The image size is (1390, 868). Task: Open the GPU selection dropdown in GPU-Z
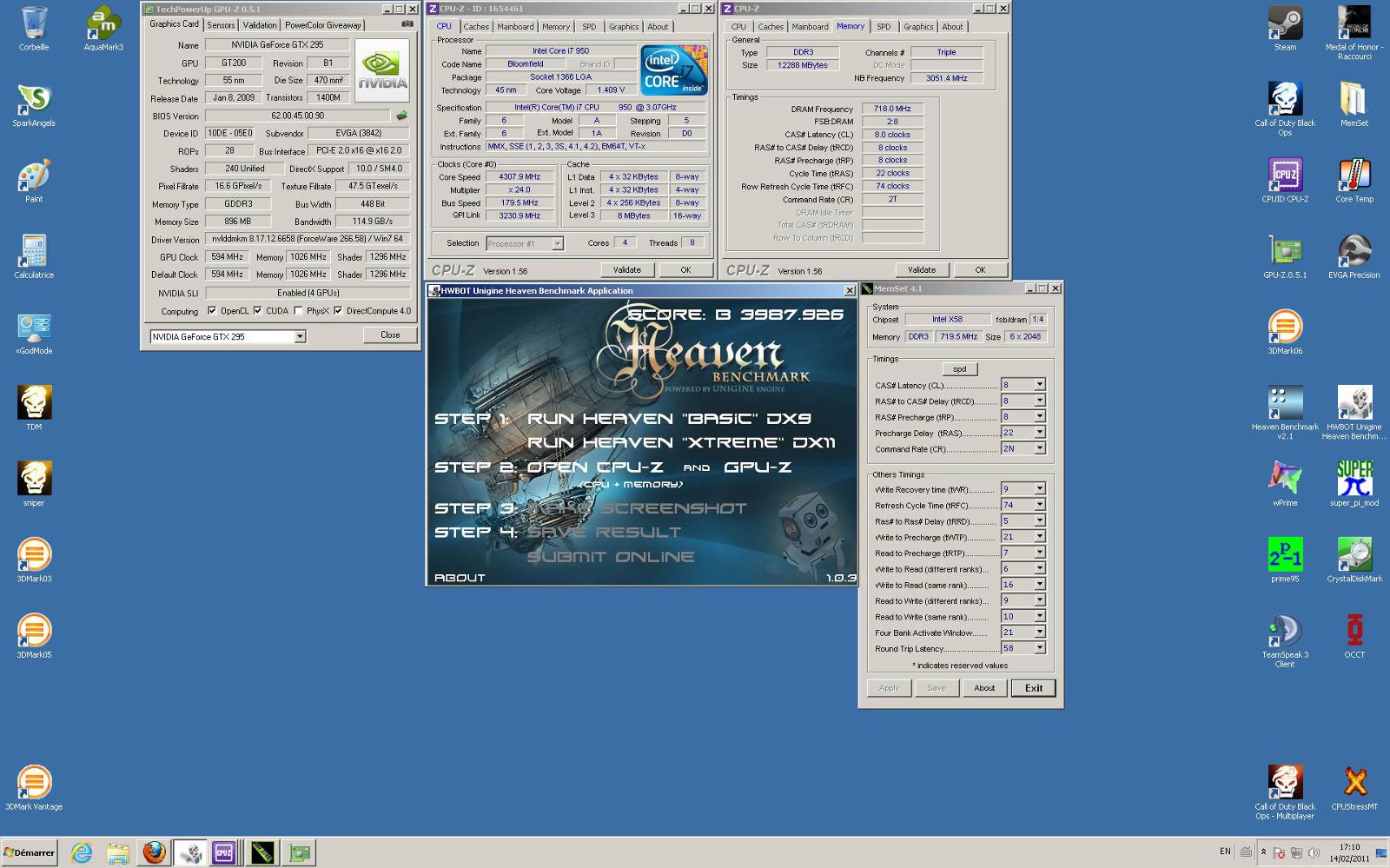coord(300,336)
